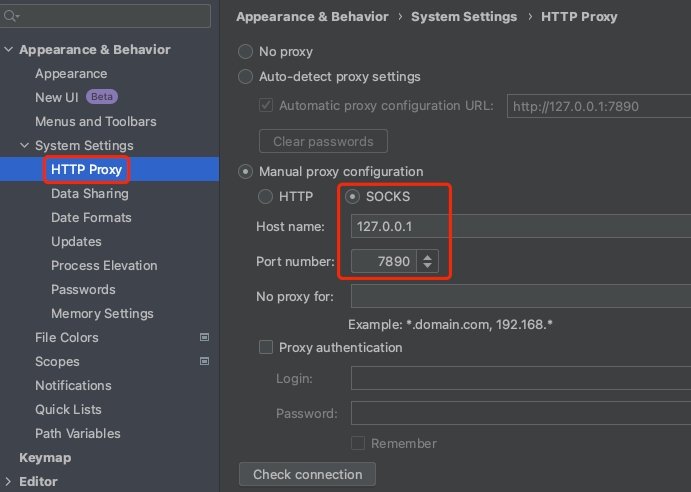Screen dimensions: 691x492
Task: Click the project-level icon beside File Colors
Action: (x=204, y=337)
